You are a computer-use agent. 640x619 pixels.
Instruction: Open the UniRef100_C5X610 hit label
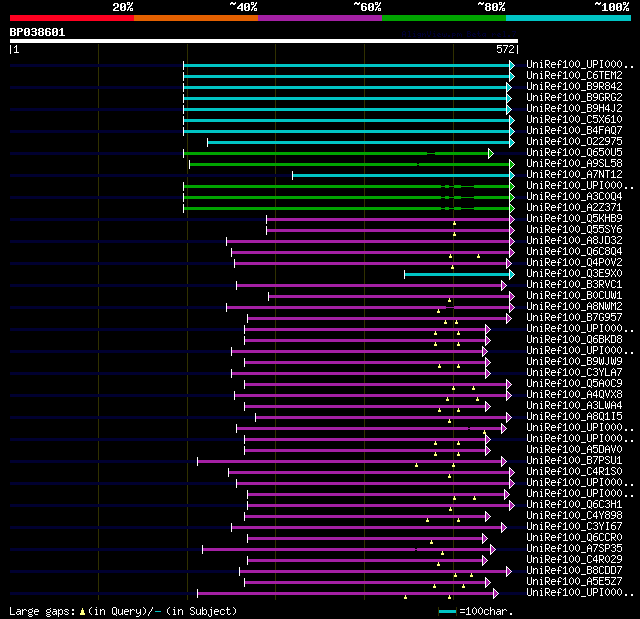point(574,120)
